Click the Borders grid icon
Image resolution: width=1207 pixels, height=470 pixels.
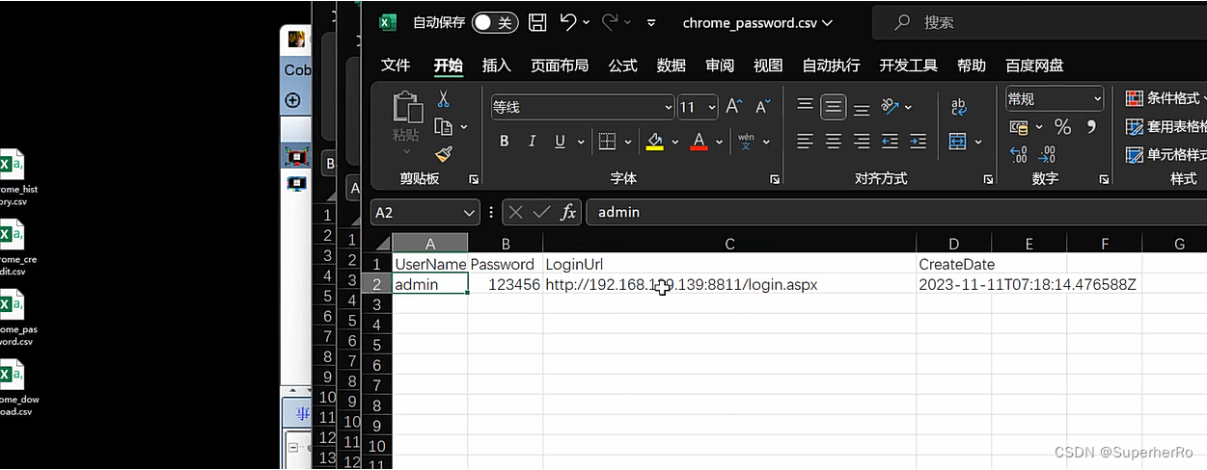click(606, 141)
